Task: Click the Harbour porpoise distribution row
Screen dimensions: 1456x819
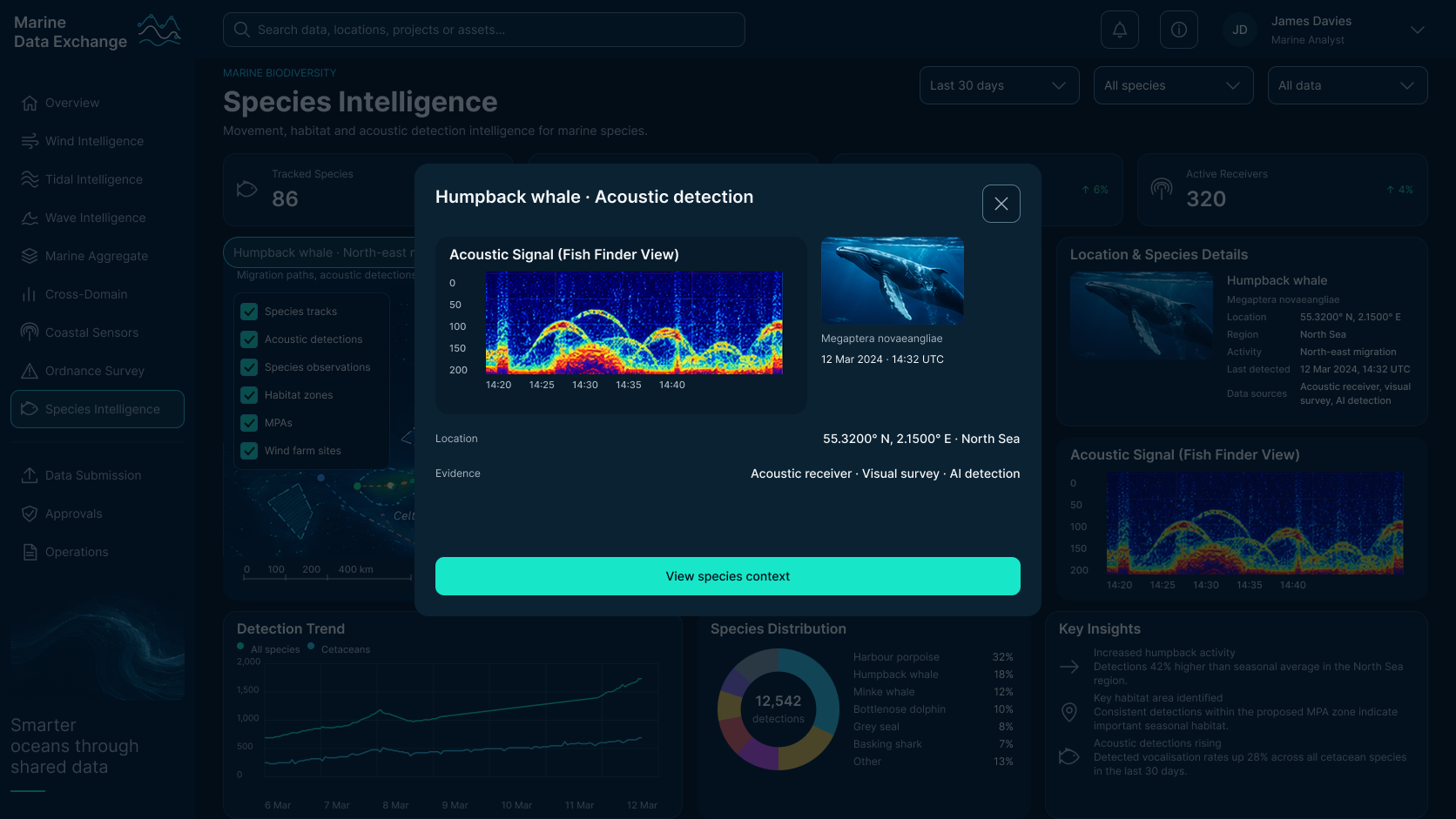Action: (x=934, y=657)
